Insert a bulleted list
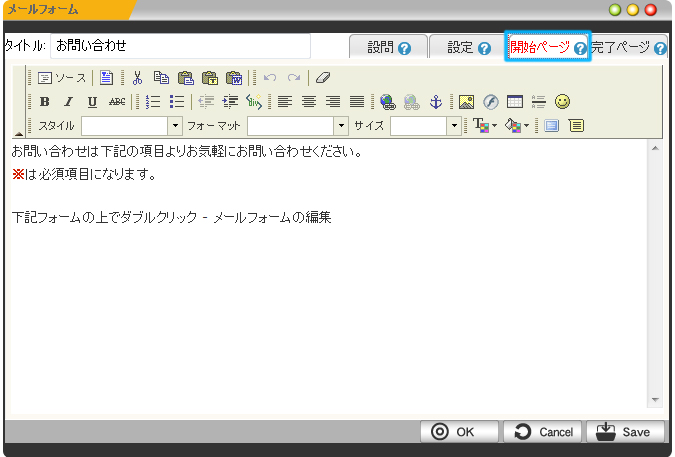The height and width of the screenshot is (457, 675). (x=177, y=102)
